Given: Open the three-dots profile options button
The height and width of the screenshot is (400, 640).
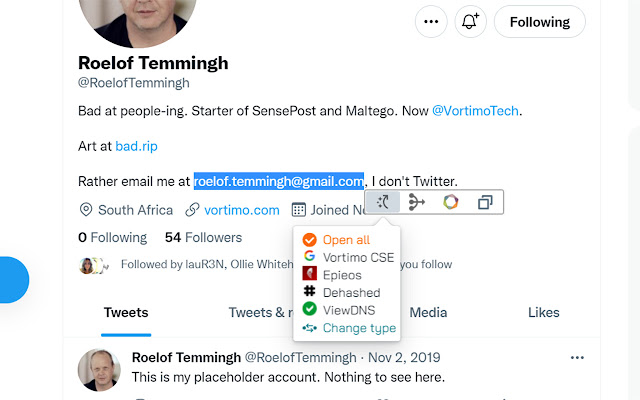Looking at the screenshot, I should point(431,22).
